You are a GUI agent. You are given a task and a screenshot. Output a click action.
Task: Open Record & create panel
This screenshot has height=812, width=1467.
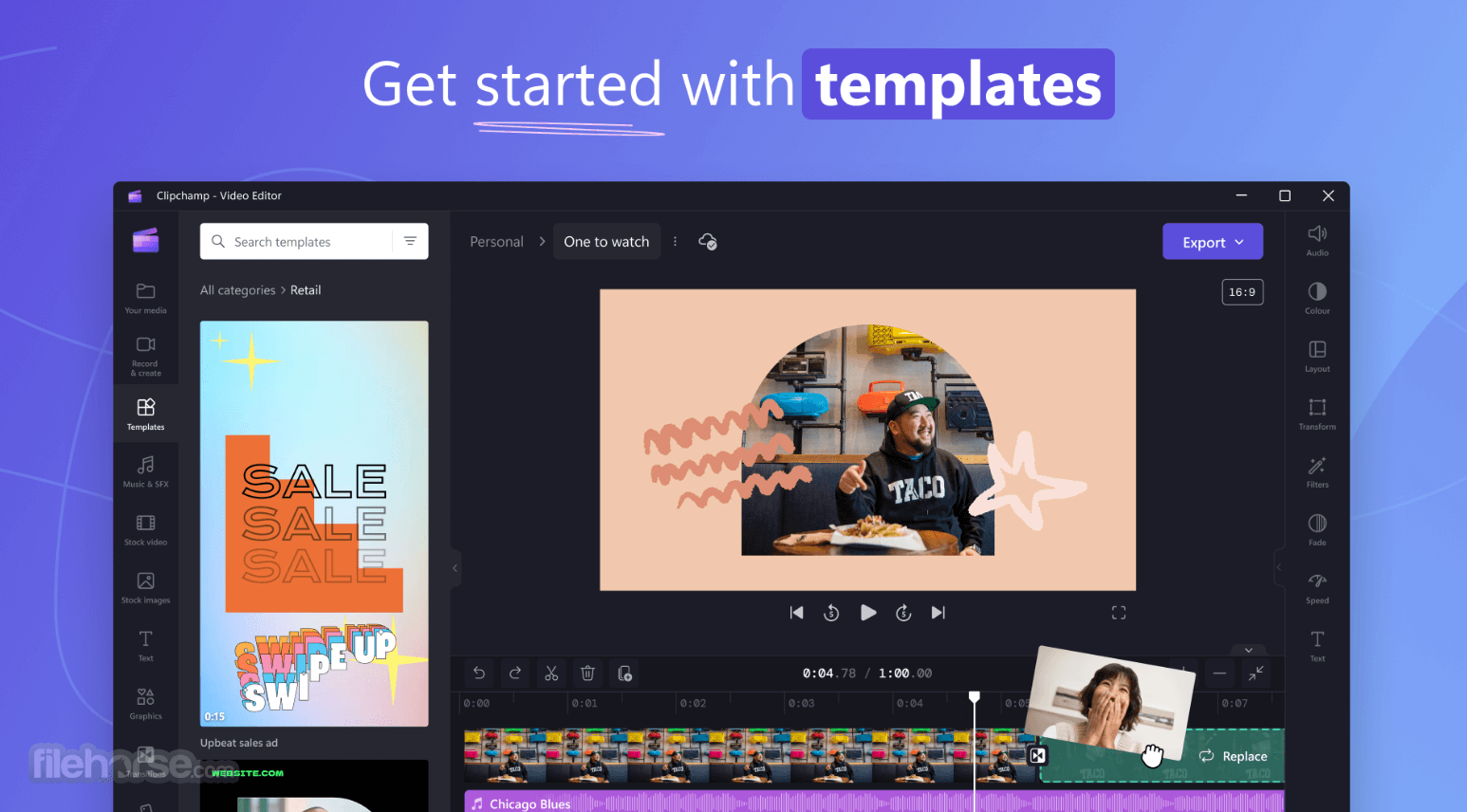tap(145, 356)
